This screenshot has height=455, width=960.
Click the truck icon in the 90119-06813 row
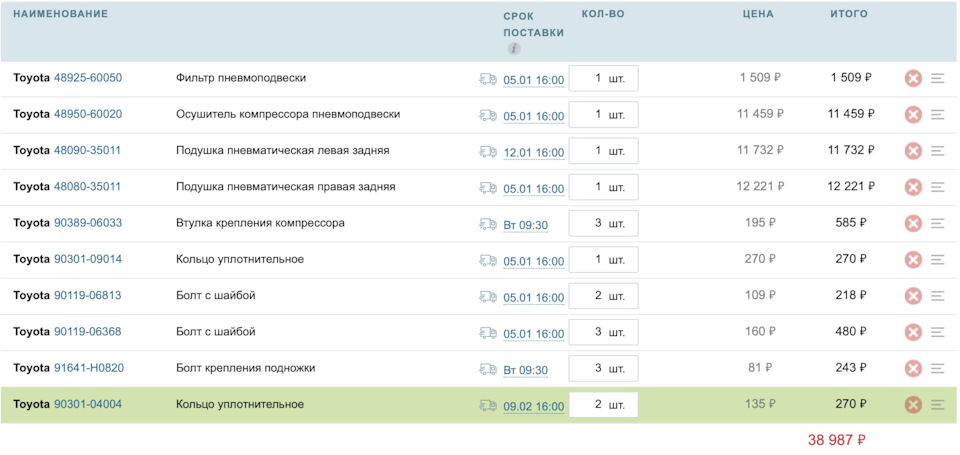(x=488, y=296)
